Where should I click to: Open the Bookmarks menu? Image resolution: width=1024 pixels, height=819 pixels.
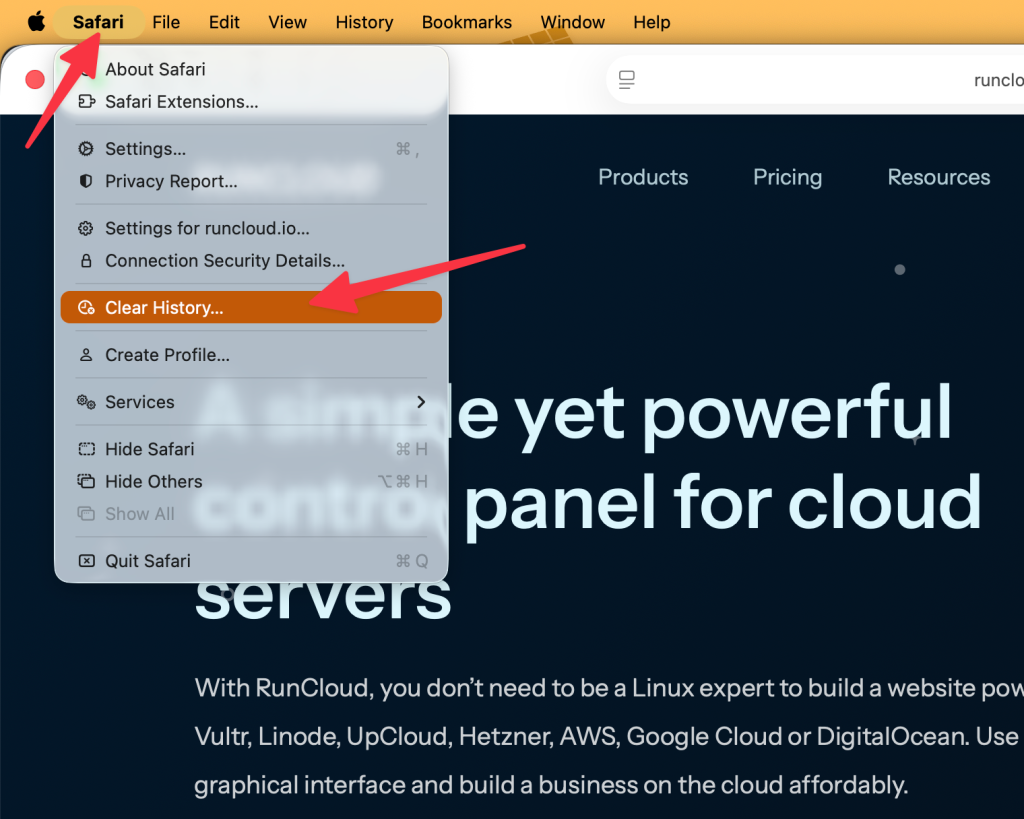click(x=466, y=21)
